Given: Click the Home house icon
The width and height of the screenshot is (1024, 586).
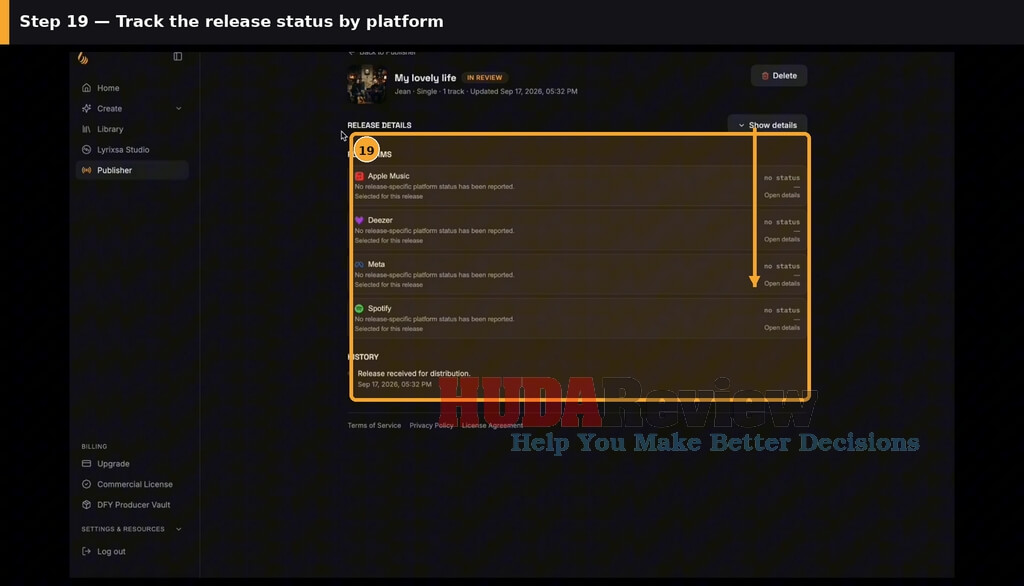Looking at the screenshot, I should coord(86,88).
